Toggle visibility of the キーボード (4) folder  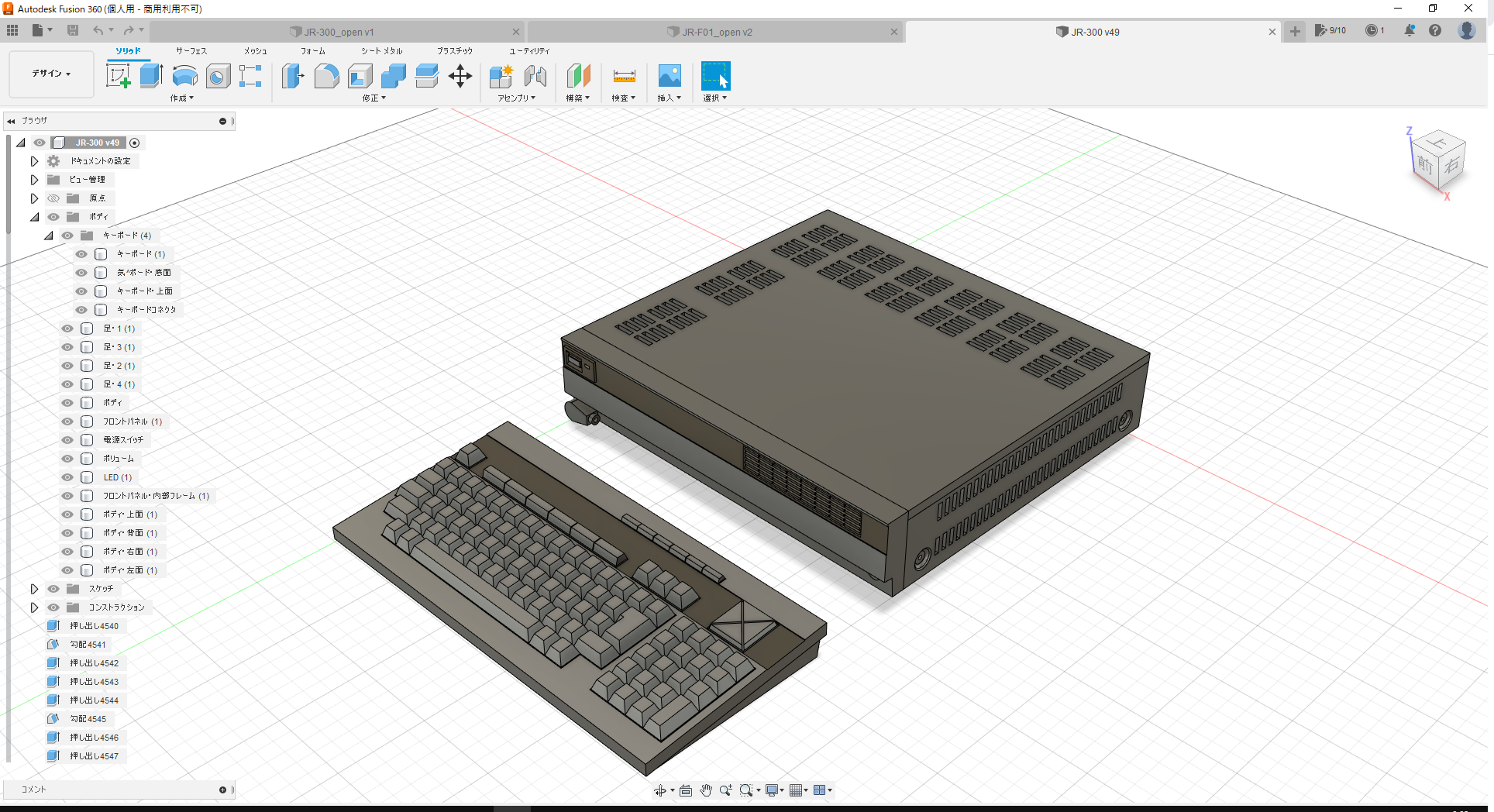click(x=67, y=235)
